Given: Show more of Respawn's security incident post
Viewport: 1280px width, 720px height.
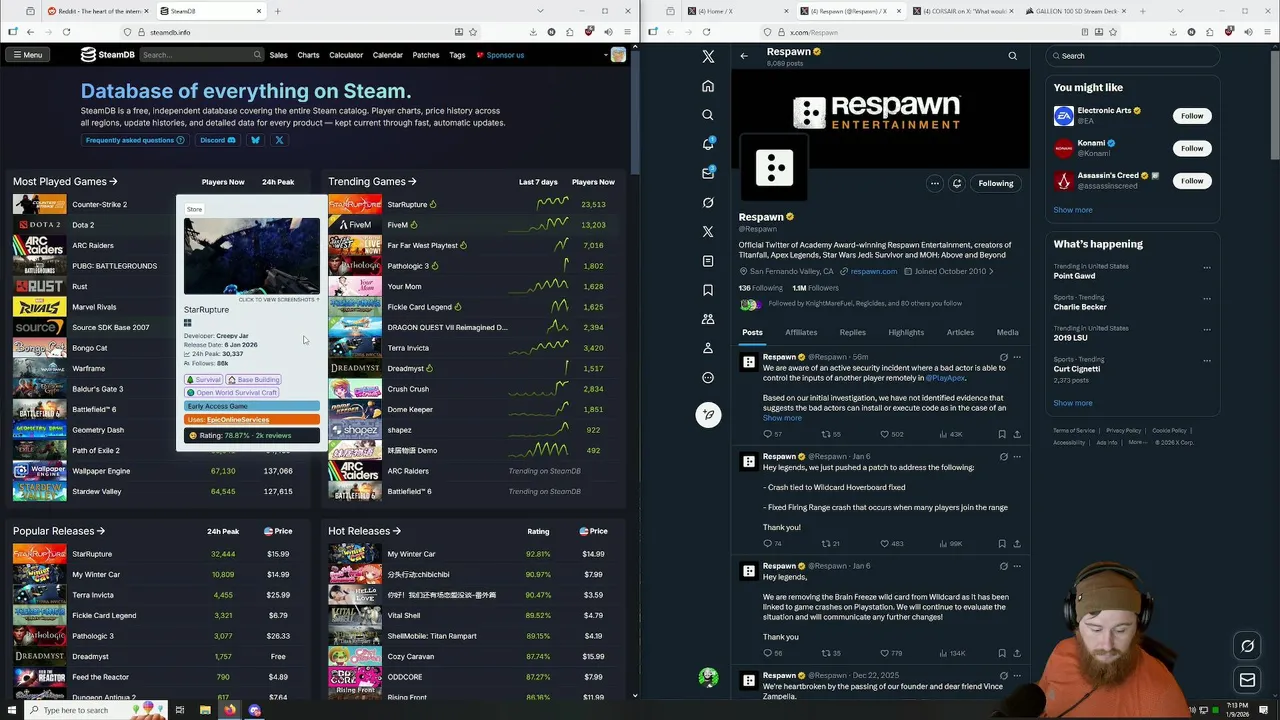Looking at the screenshot, I should pyautogui.click(x=782, y=418).
